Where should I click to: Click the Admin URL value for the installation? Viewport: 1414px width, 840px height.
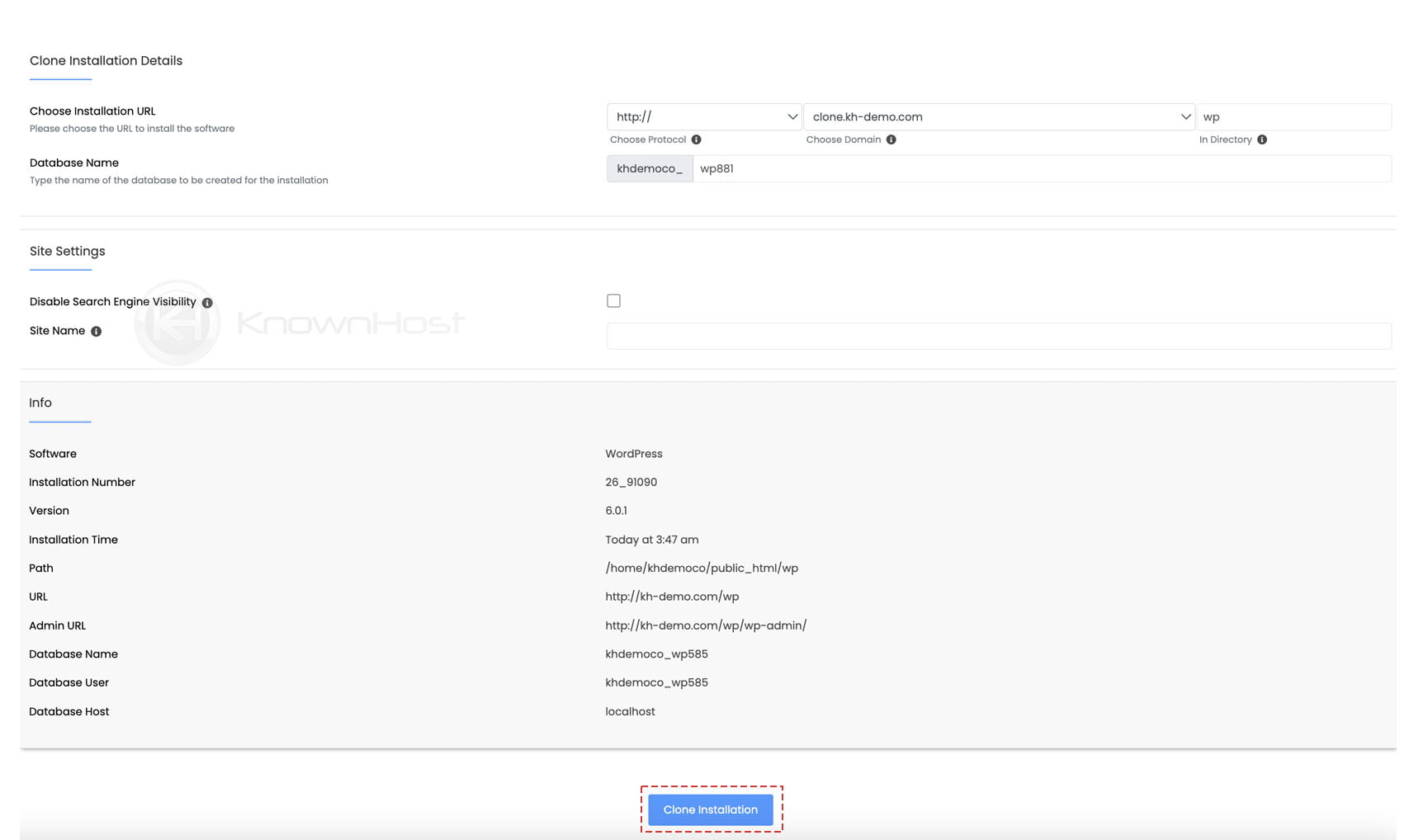coord(706,625)
